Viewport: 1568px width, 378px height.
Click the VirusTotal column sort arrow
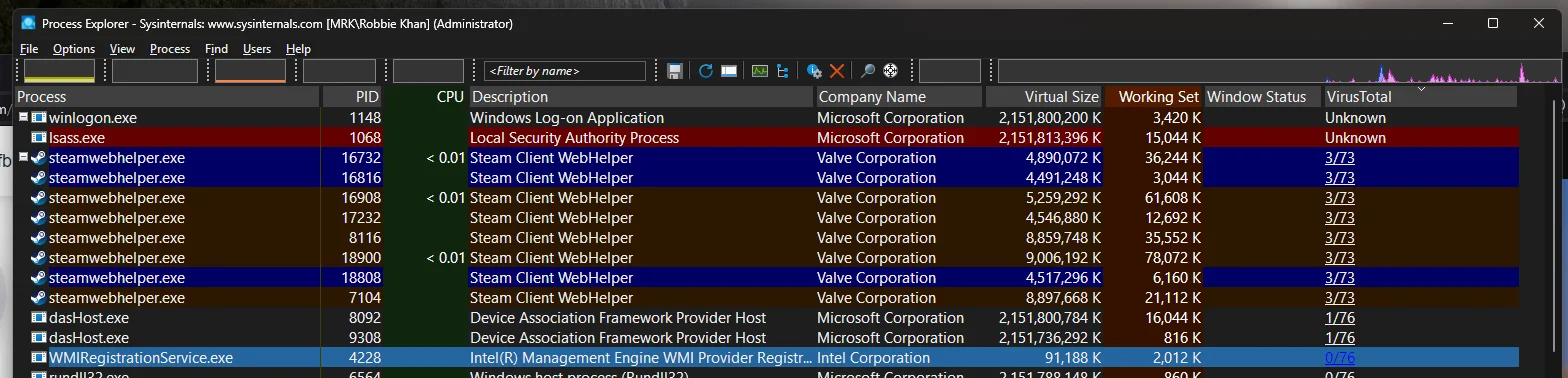(x=1421, y=89)
